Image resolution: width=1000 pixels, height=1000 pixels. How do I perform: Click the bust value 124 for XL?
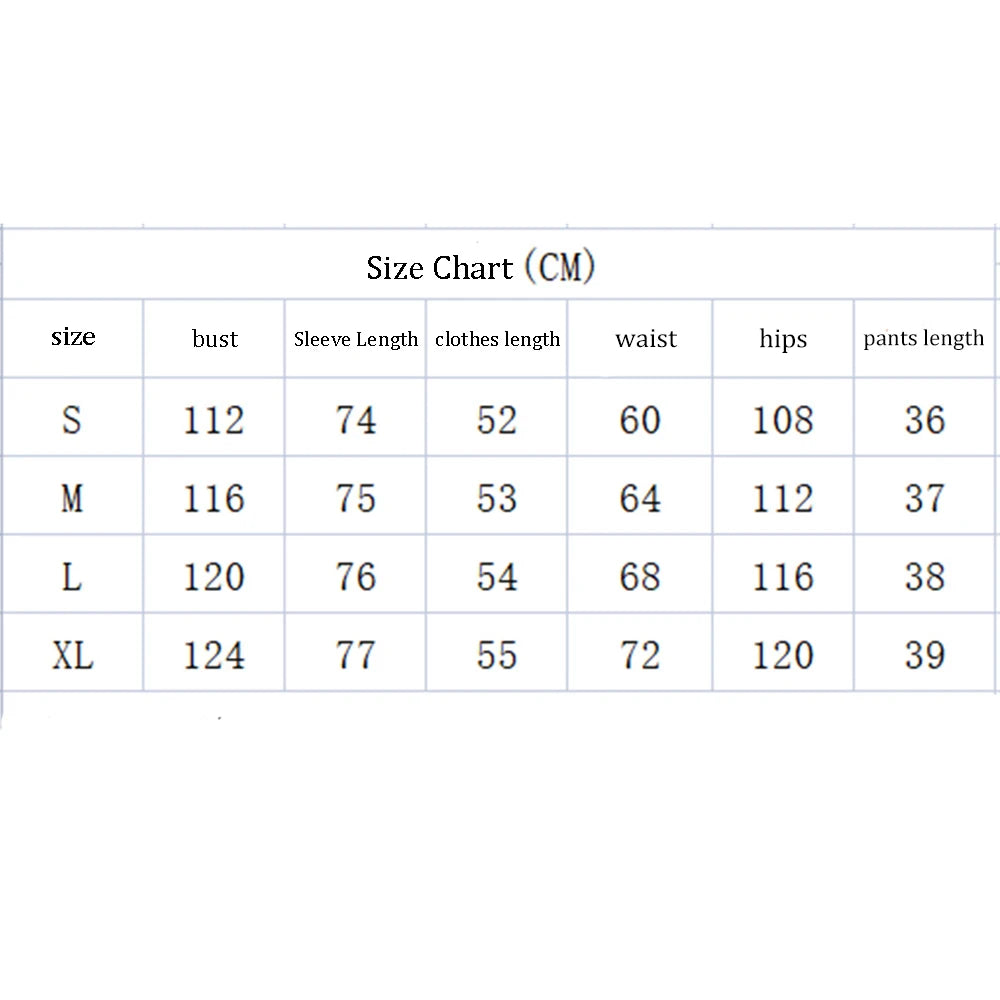214,655
